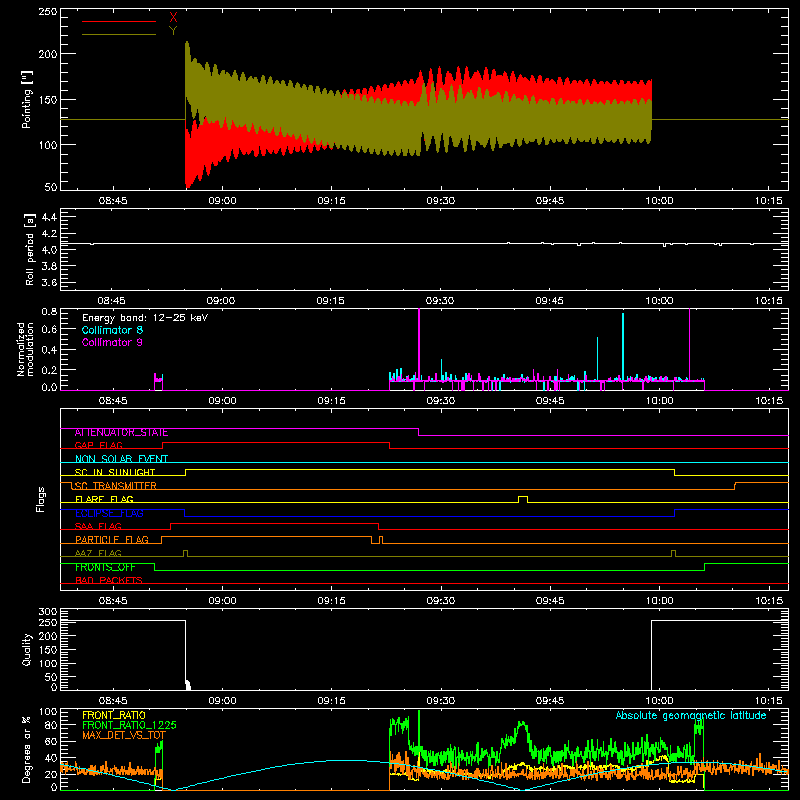
Task: Click the 200 tick on Pointing axis
Action: pyautogui.click(x=48, y=54)
